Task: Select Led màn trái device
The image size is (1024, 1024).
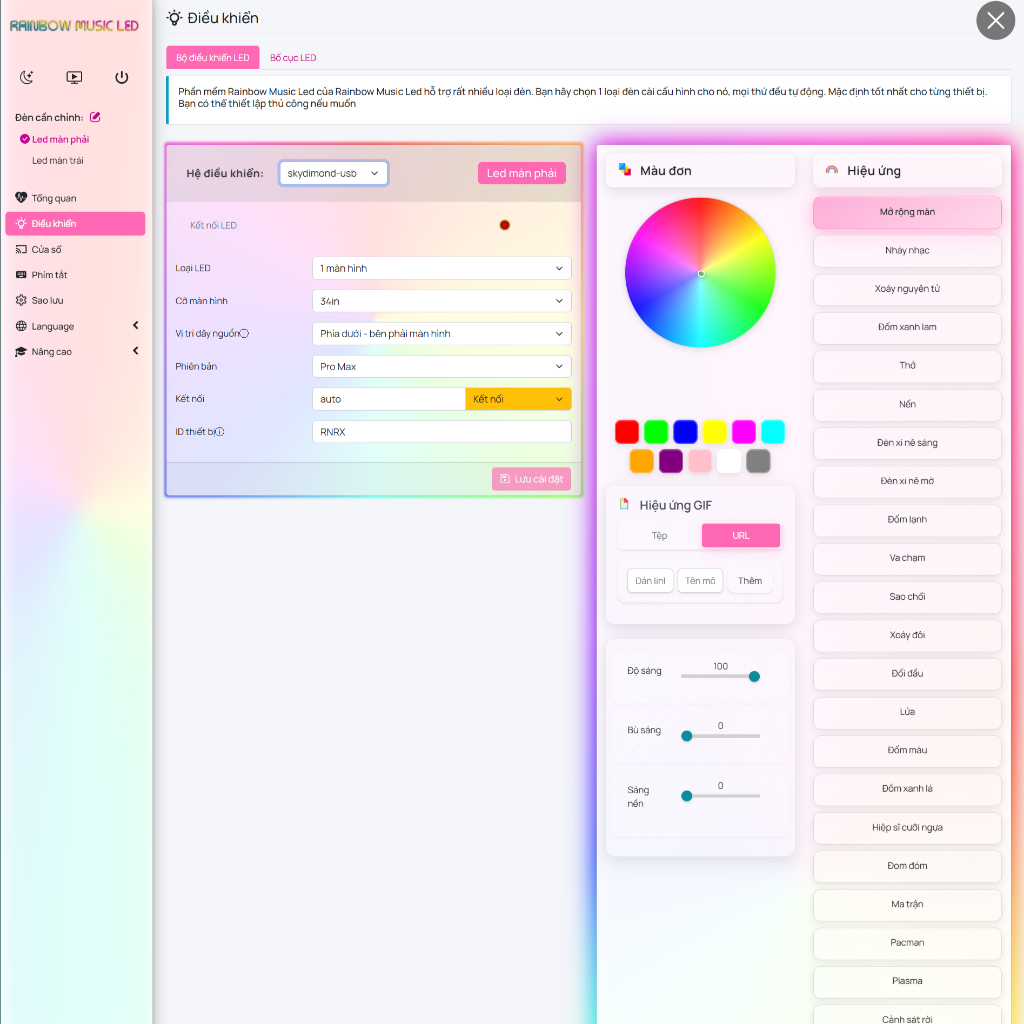Action: click(x=58, y=160)
